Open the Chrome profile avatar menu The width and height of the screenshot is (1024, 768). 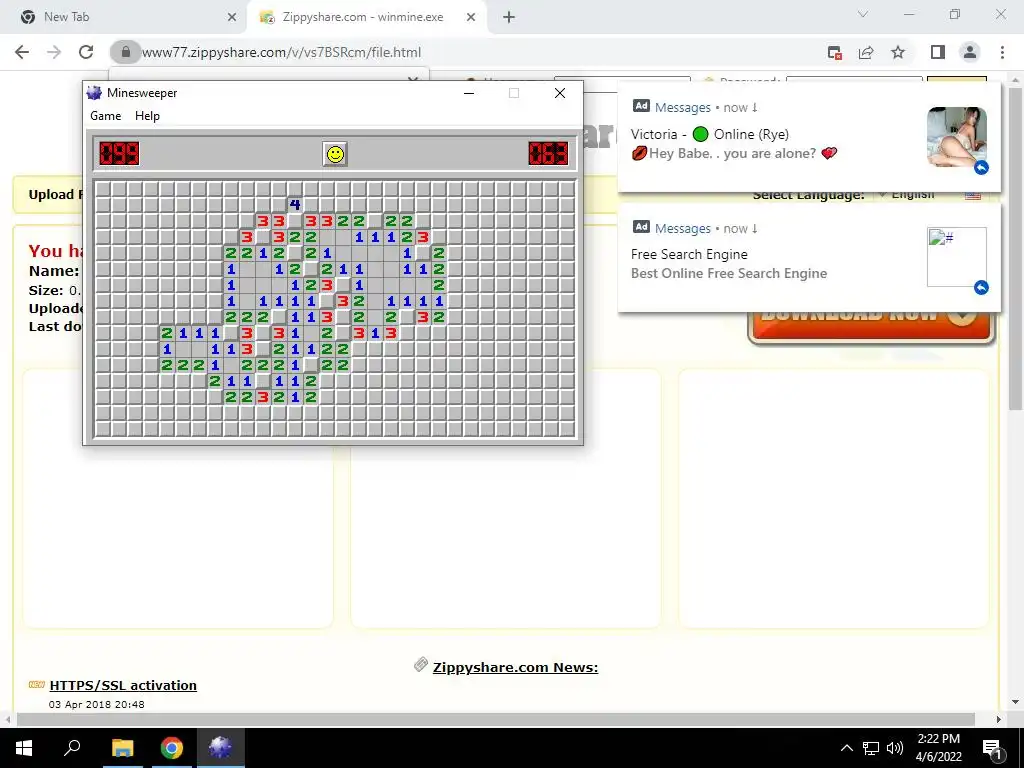click(970, 52)
